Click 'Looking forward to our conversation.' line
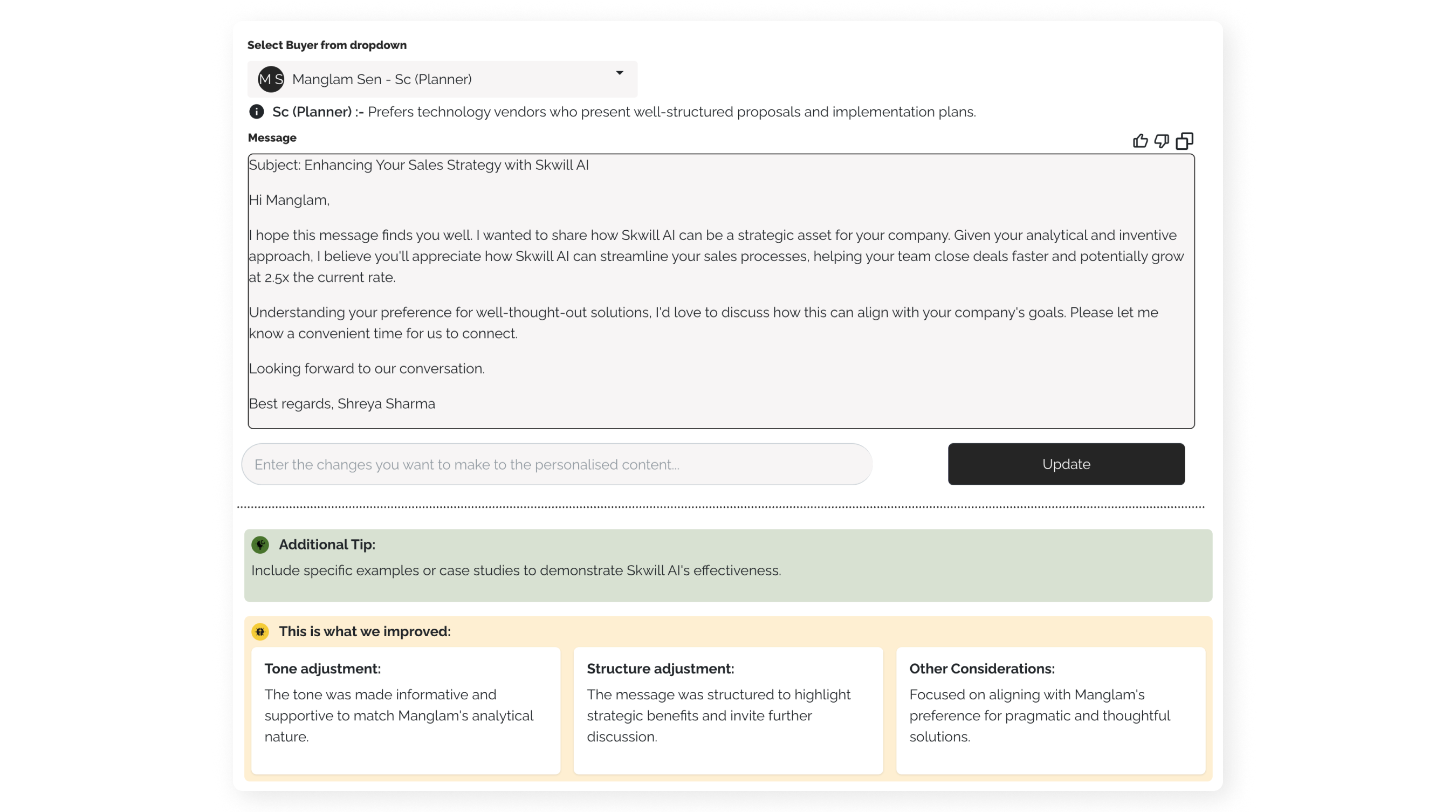1456x812 pixels. click(367, 368)
